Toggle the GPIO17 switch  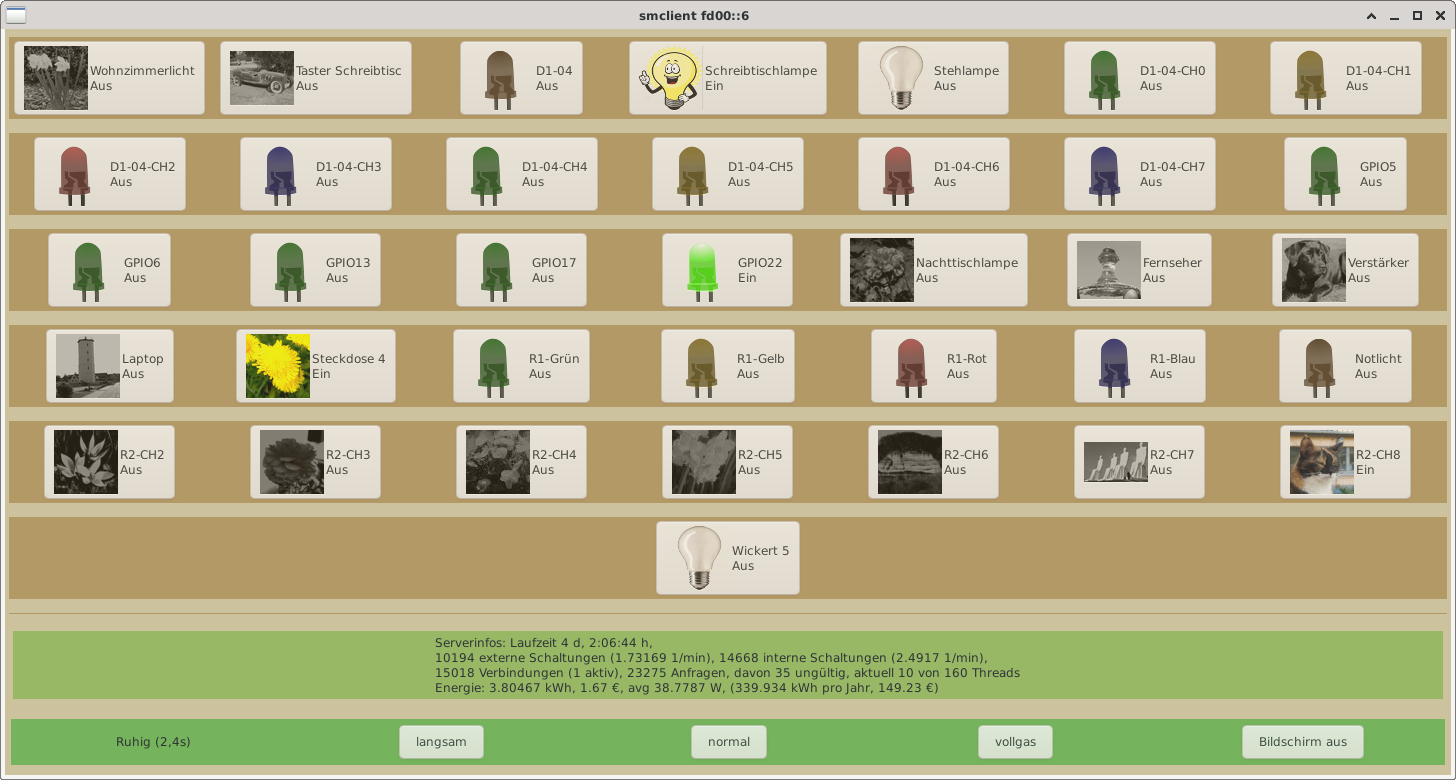(x=521, y=270)
